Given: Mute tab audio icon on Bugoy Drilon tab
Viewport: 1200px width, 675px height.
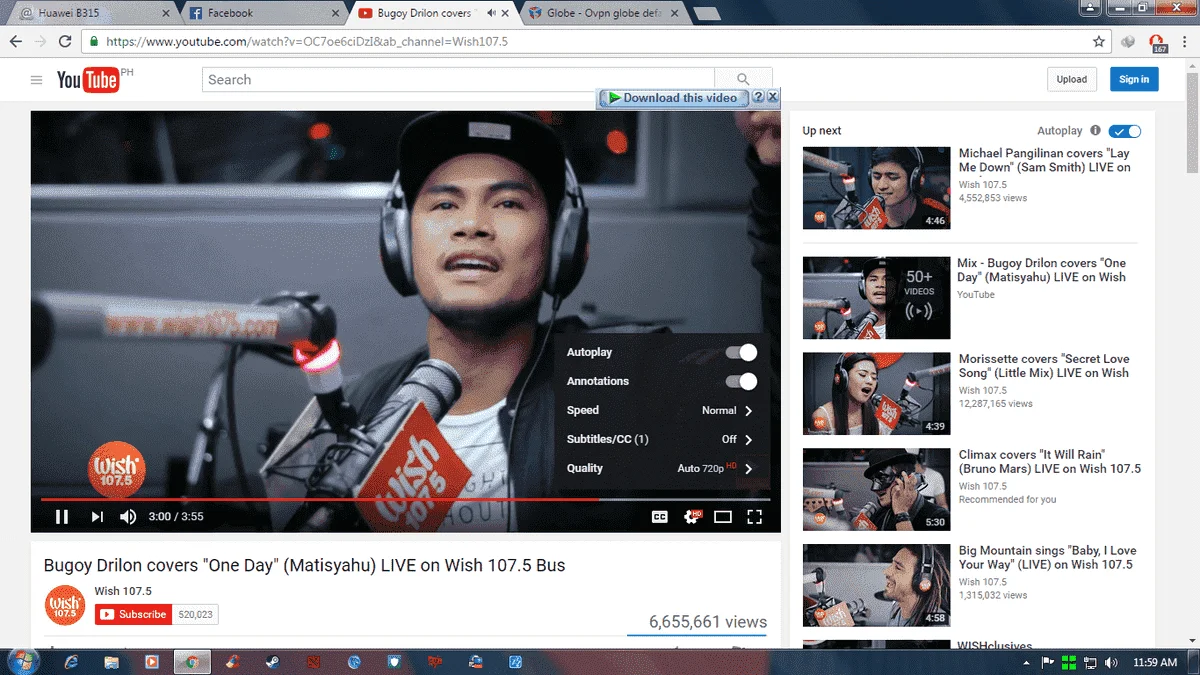Looking at the screenshot, I should 490,13.
